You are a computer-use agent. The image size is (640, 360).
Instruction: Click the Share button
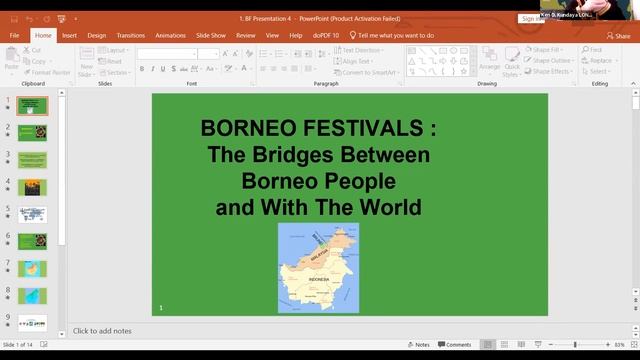coord(618,36)
